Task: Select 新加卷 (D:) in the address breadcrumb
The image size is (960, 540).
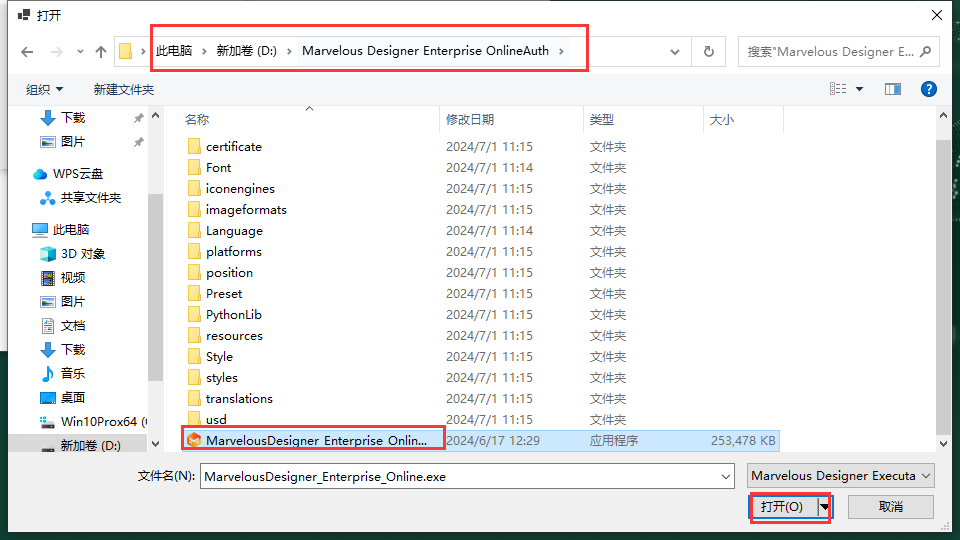Action: click(x=247, y=51)
